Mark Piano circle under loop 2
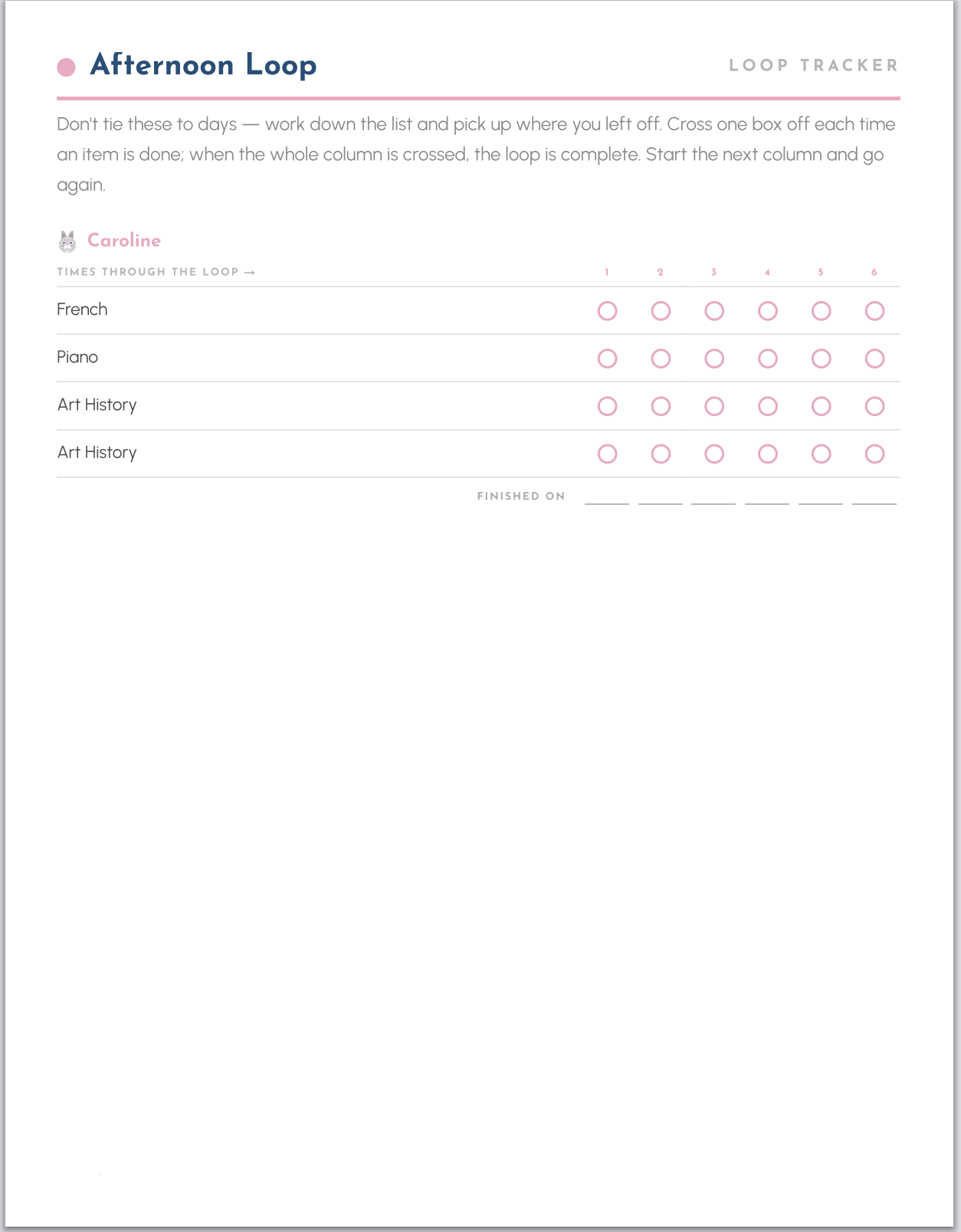The width and height of the screenshot is (961, 1232). 661,359
